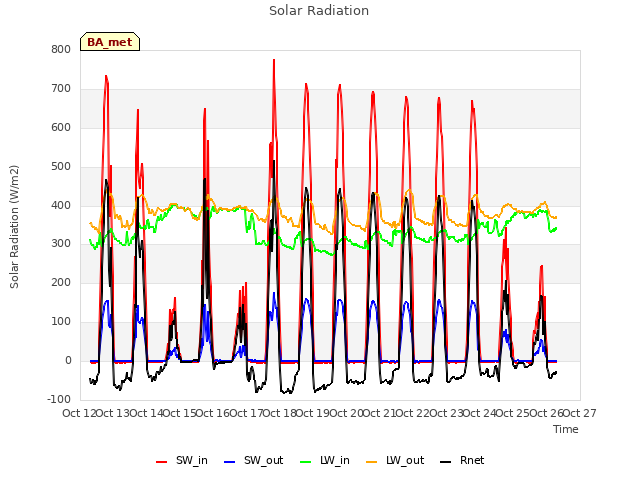Click the Solar Radiation (W/m2) y-axis label
The image size is (640, 480).
14,227
